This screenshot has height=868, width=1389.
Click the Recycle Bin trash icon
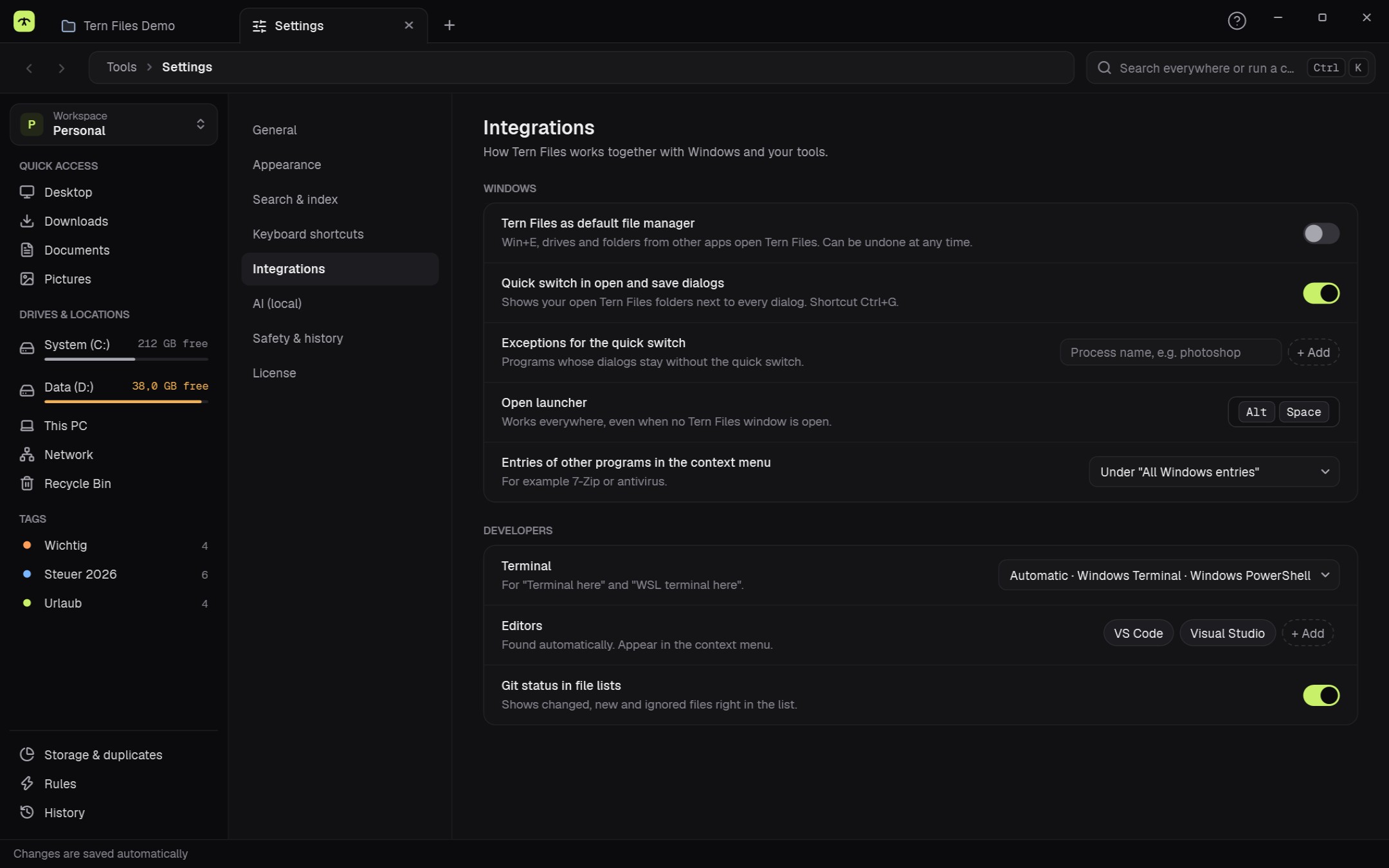coord(27,484)
